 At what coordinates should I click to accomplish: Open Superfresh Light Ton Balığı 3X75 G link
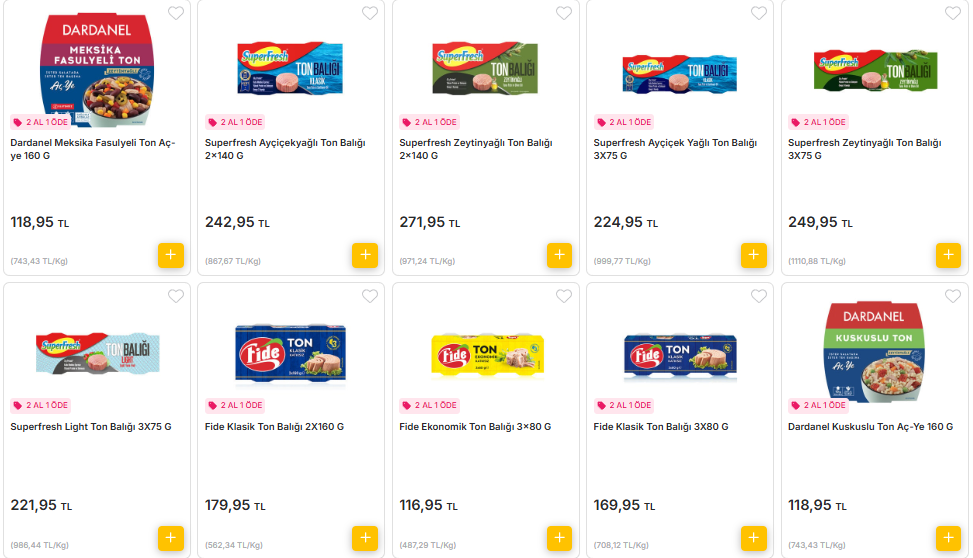coord(91,427)
